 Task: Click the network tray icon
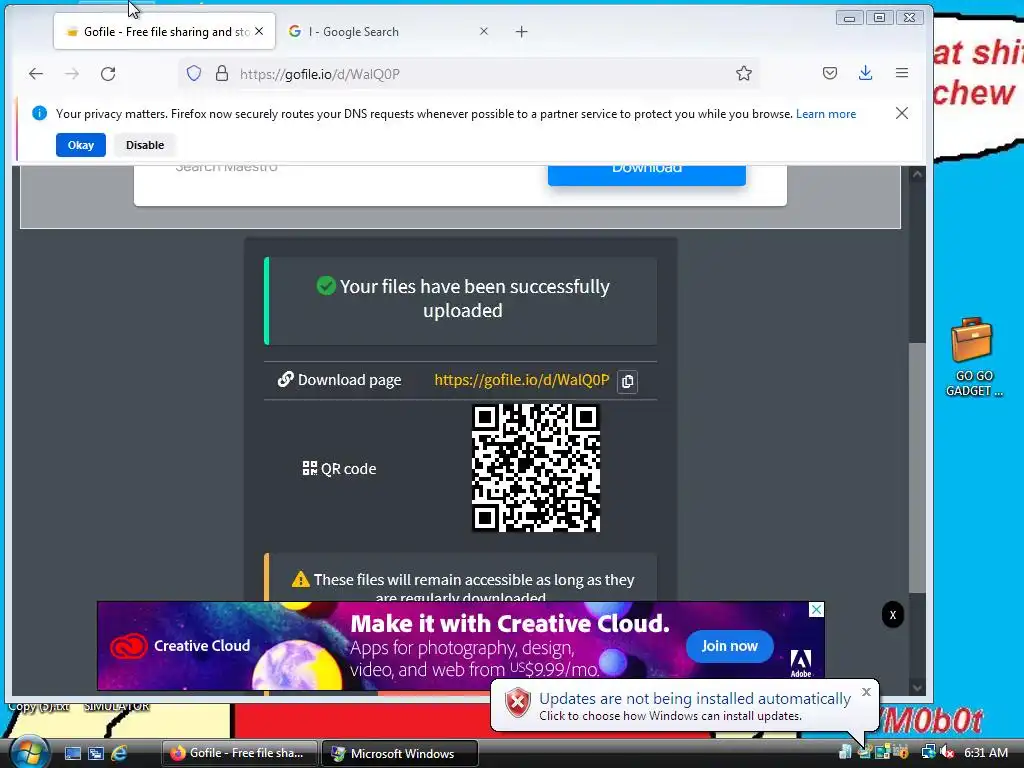pos(928,752)
